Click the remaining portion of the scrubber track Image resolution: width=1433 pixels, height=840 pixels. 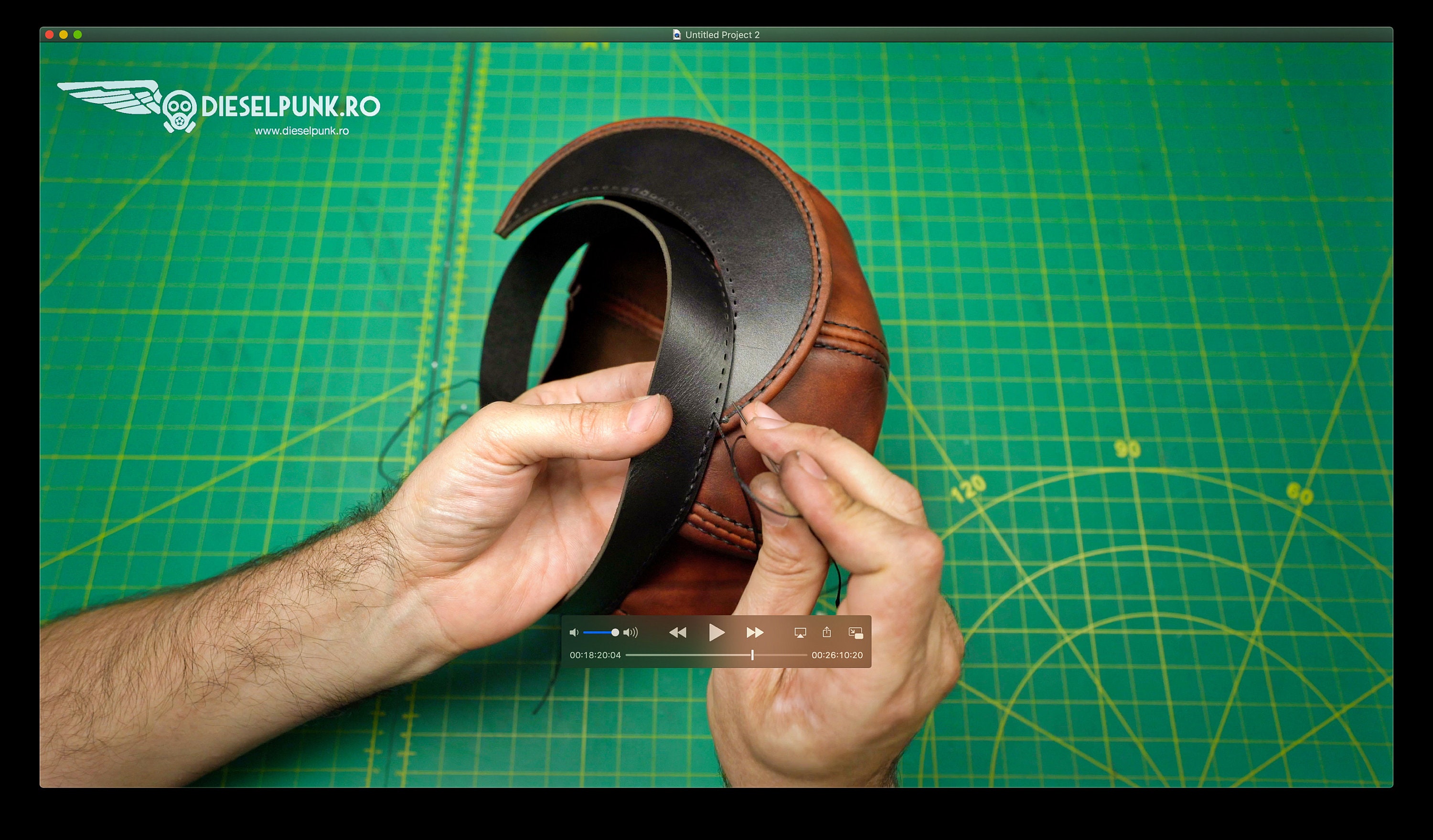(x=780, y=655)
